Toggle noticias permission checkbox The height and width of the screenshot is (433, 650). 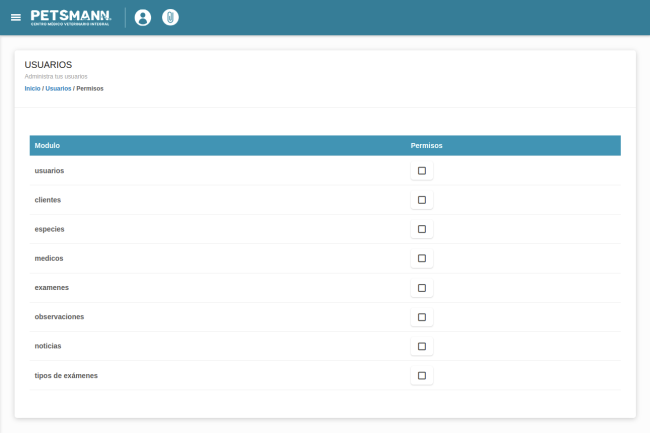coord(421,346)
